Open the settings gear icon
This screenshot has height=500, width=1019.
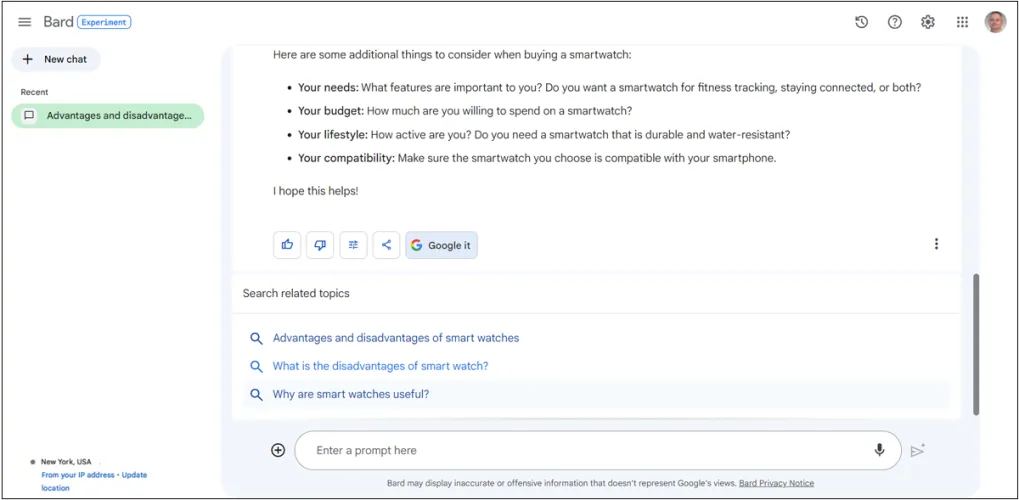pos(928,22)
